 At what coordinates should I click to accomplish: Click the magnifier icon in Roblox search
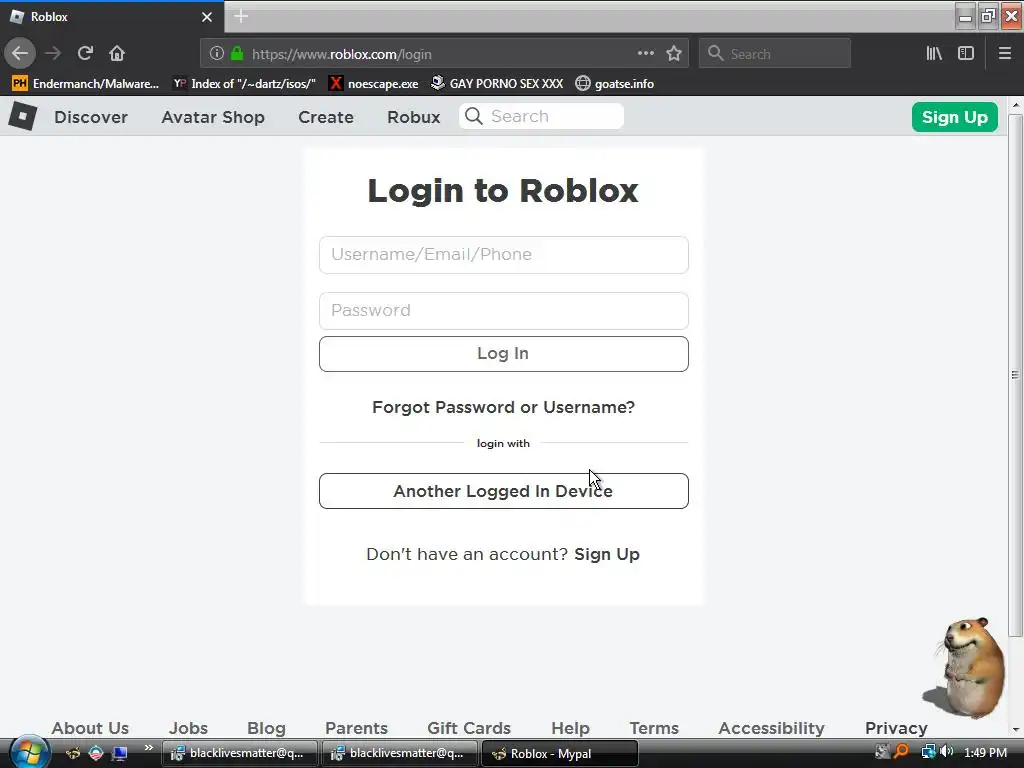point(474,116)
